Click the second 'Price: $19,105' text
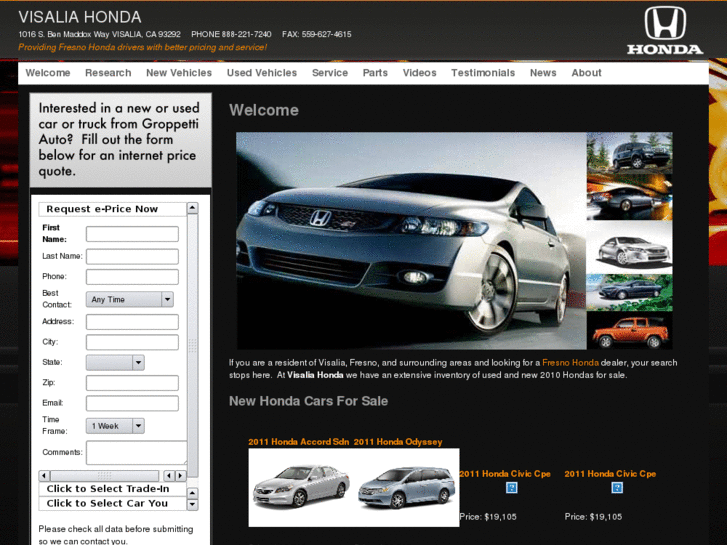The width and height of the screenshot is (727, 545). click(593, 517)
